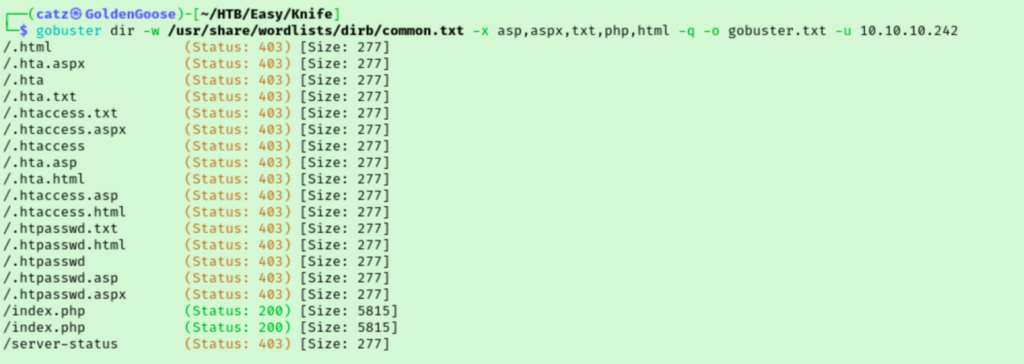The height and width of the screenshot is (364, 1024).
Task: Click the Size: 5815 on second index.php
Action: (349, 327)
